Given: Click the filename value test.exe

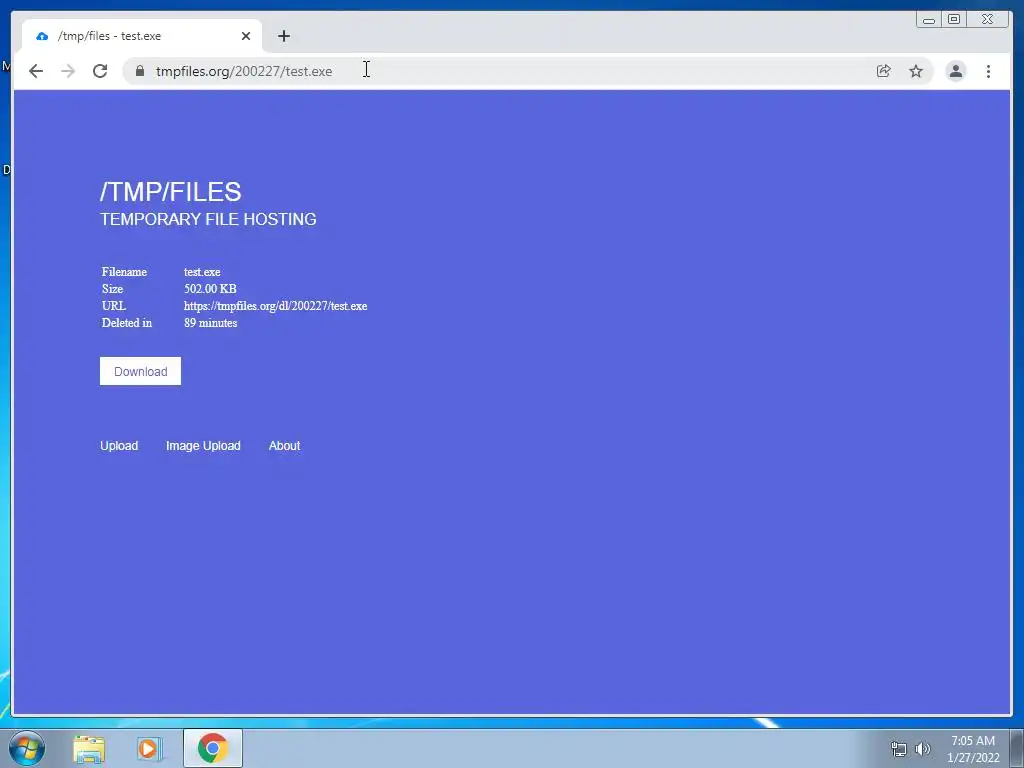Looking at the screenshot, I should pos(202,272).
